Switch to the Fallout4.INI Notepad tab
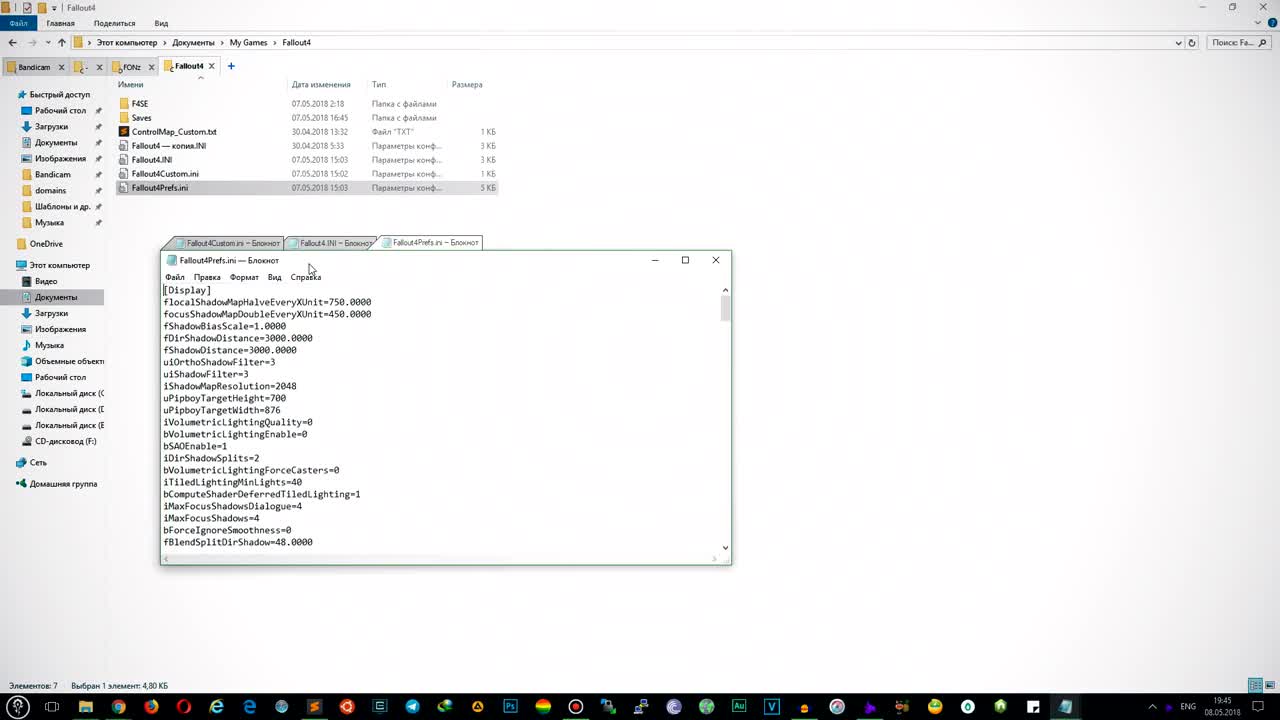The width and height of the screenshot is (1280, 720). (330, 243)
